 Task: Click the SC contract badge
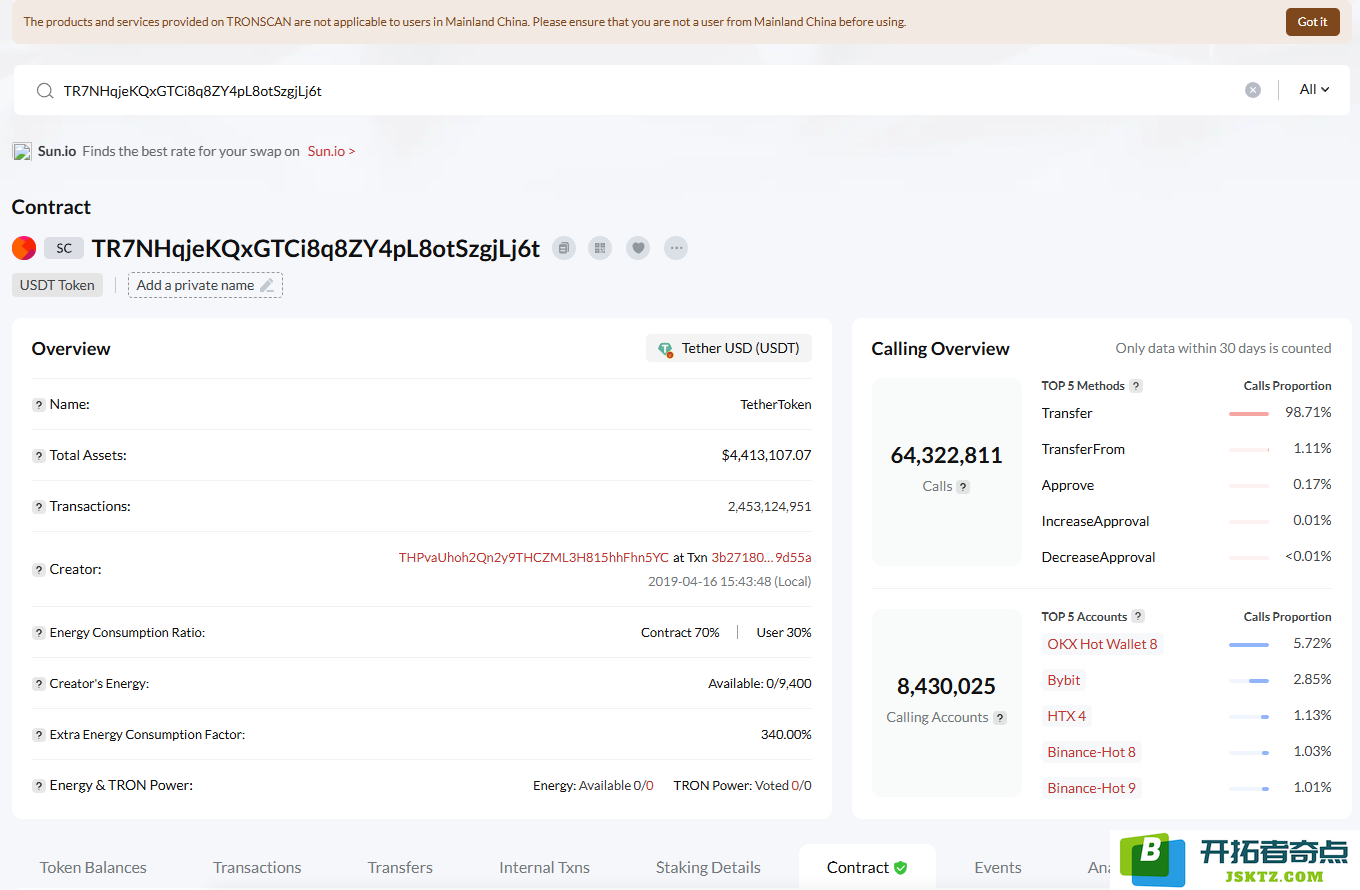coord(64,248)
